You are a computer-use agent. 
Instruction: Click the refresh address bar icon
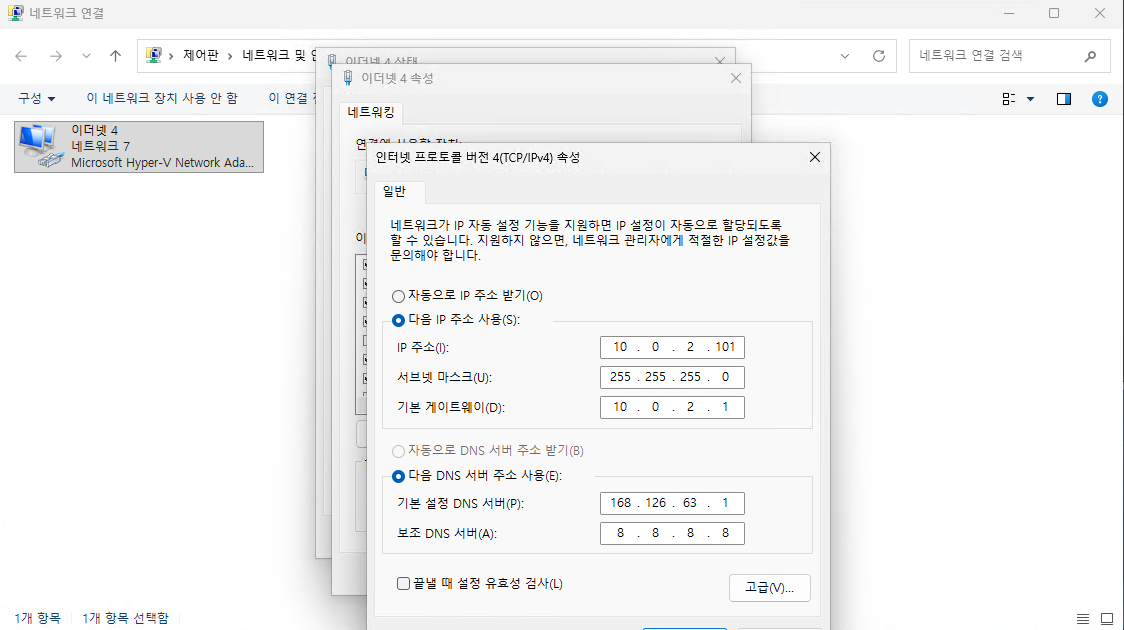click(879, 56)
